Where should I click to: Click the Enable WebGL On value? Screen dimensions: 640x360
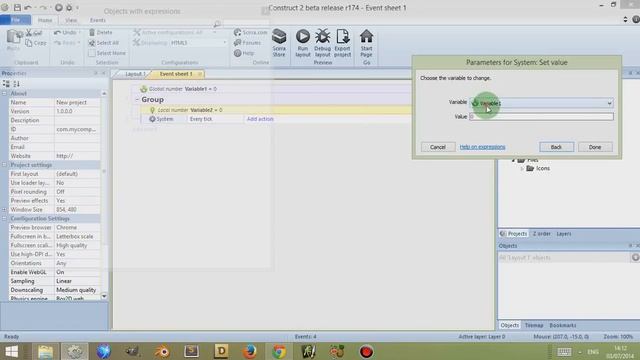coord(77,272)
